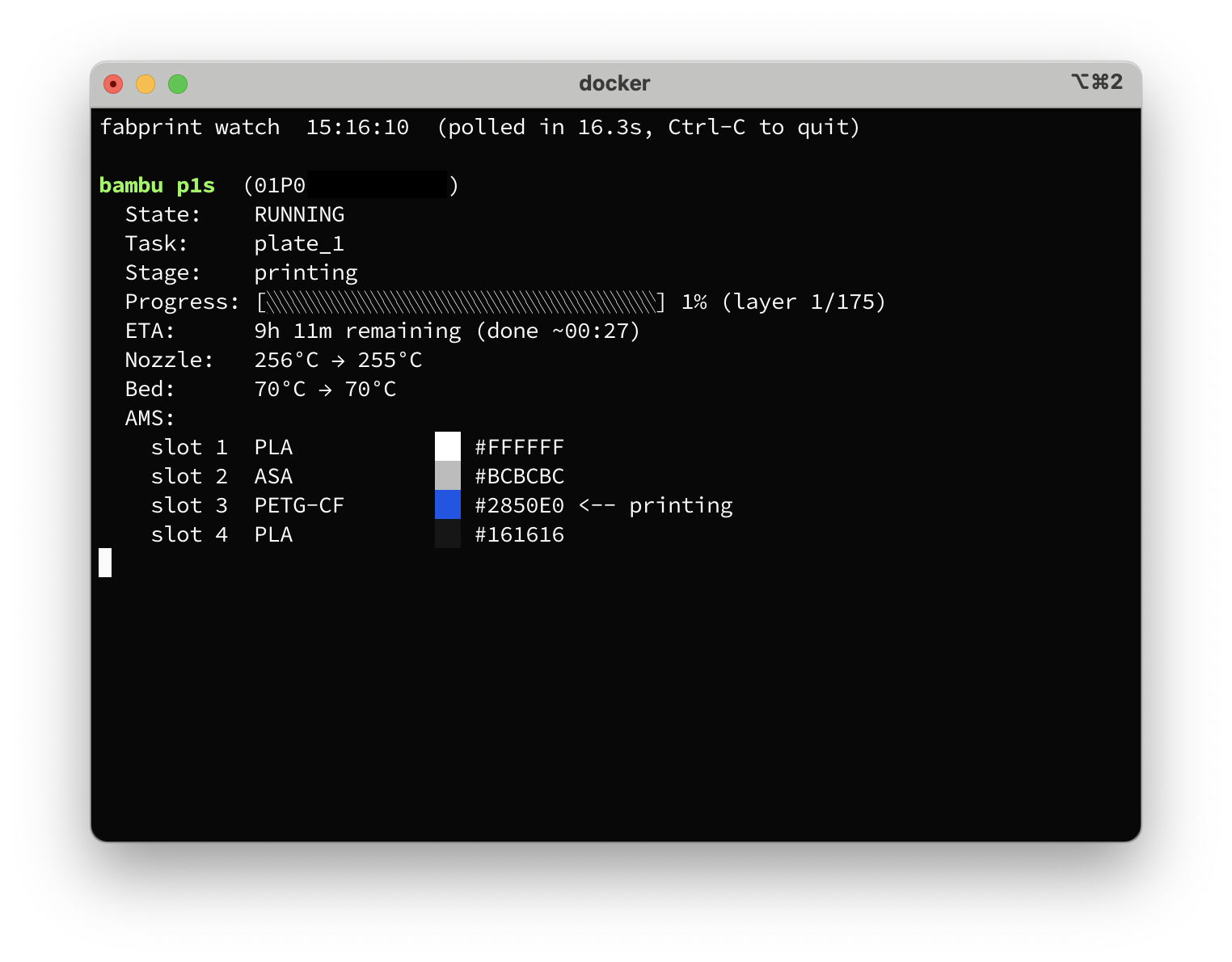Click the "Progress:" label
The image size is (1232, 962).
182,302
